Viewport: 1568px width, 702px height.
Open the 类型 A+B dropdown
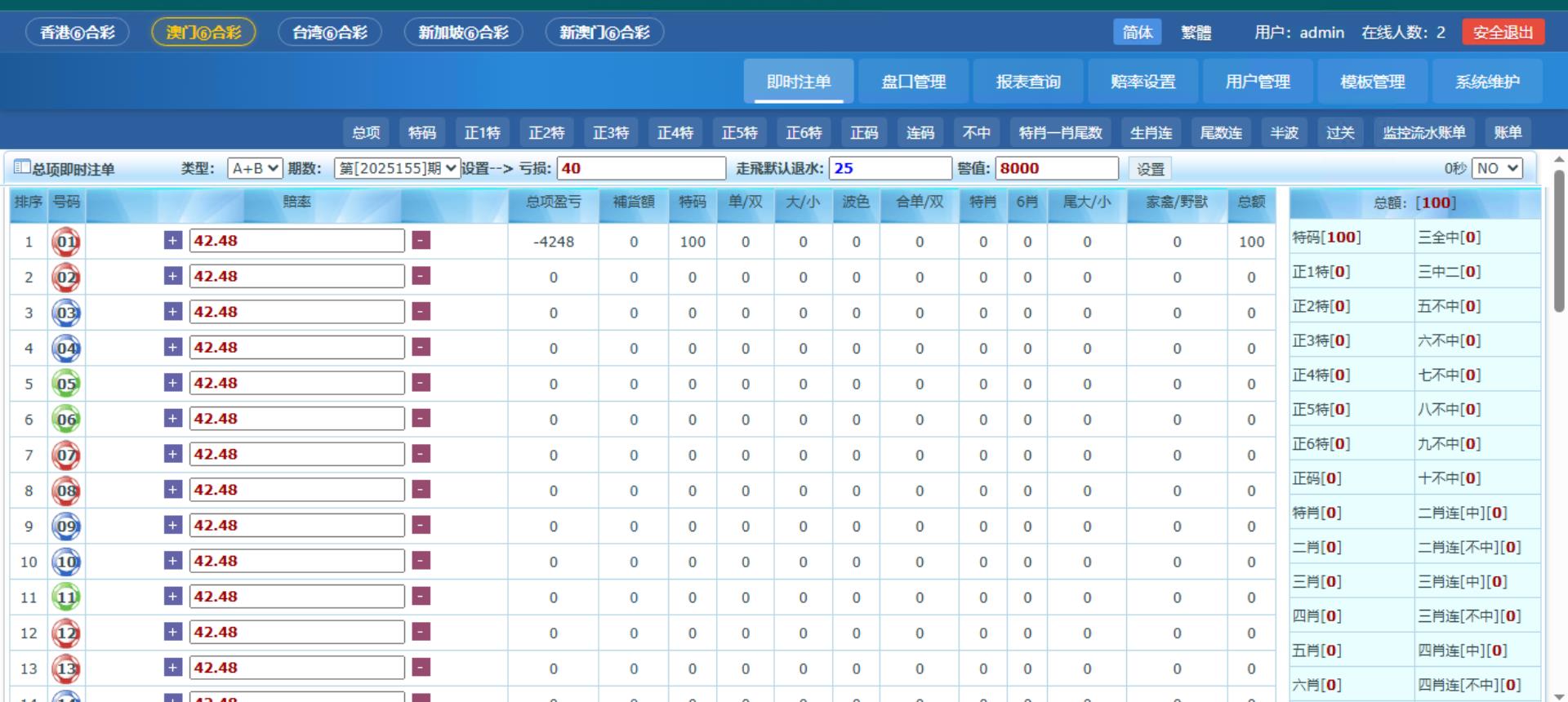(255, 168)
